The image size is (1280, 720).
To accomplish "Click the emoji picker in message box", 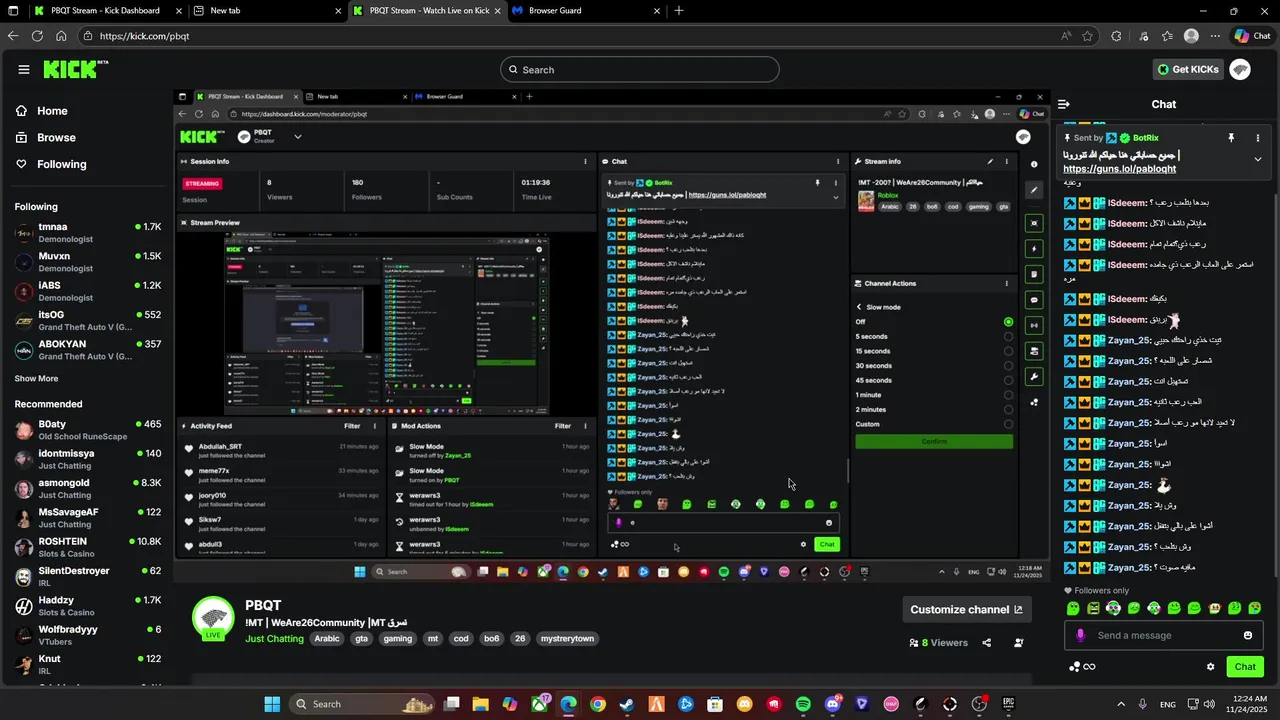I will tap(1248, 635).
